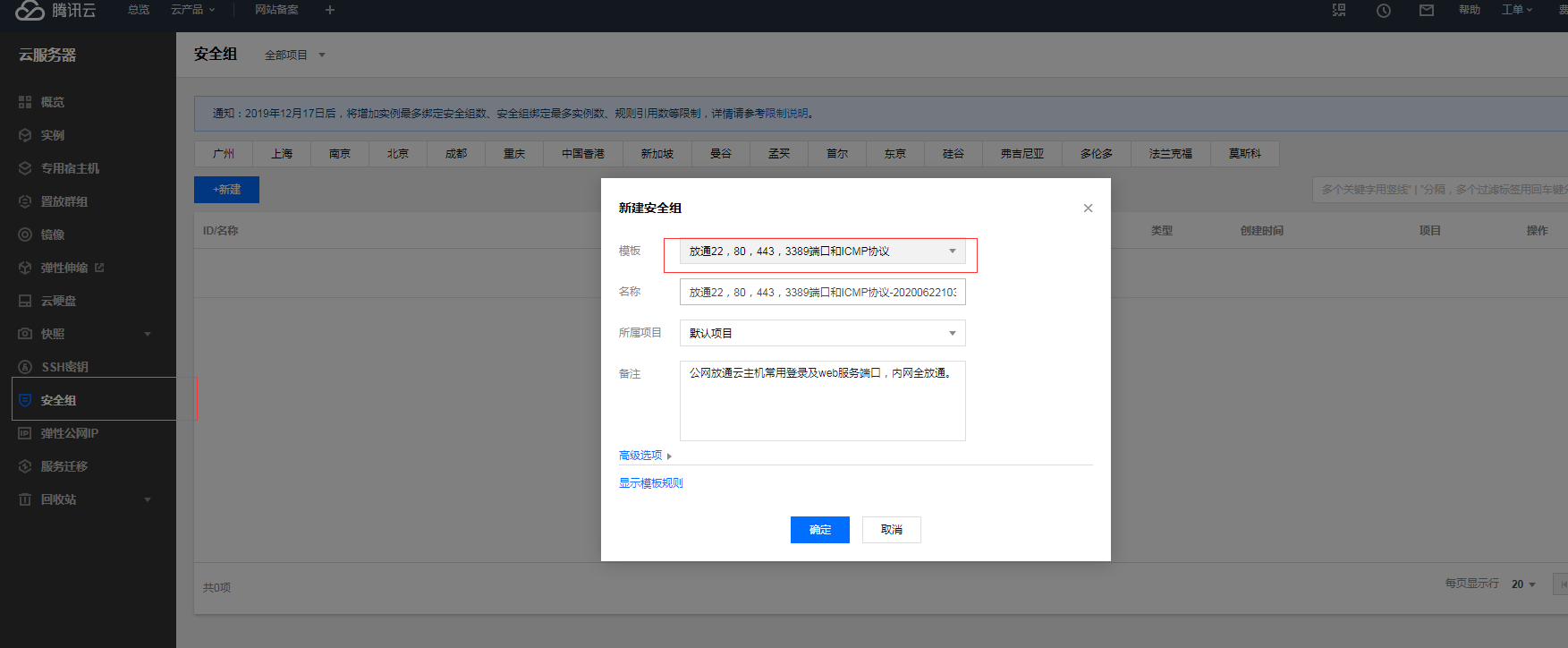Screen dimensions: 1568x648
Task: Switch to the 北京 region tab
Action: [398, 154]
